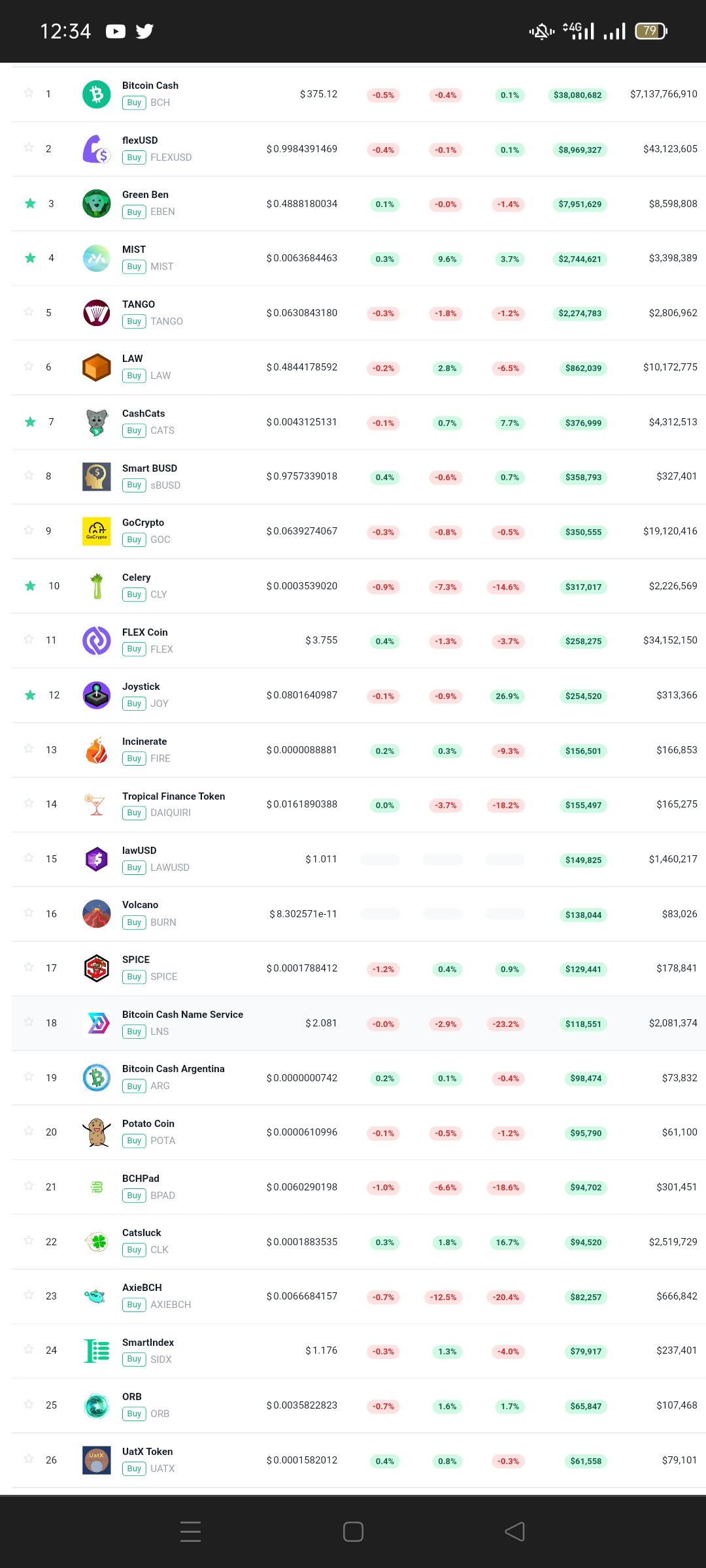The image size is (706, 1568).
Task: Tap the Green Ben dog icon
Action: [x=97, y=203]
